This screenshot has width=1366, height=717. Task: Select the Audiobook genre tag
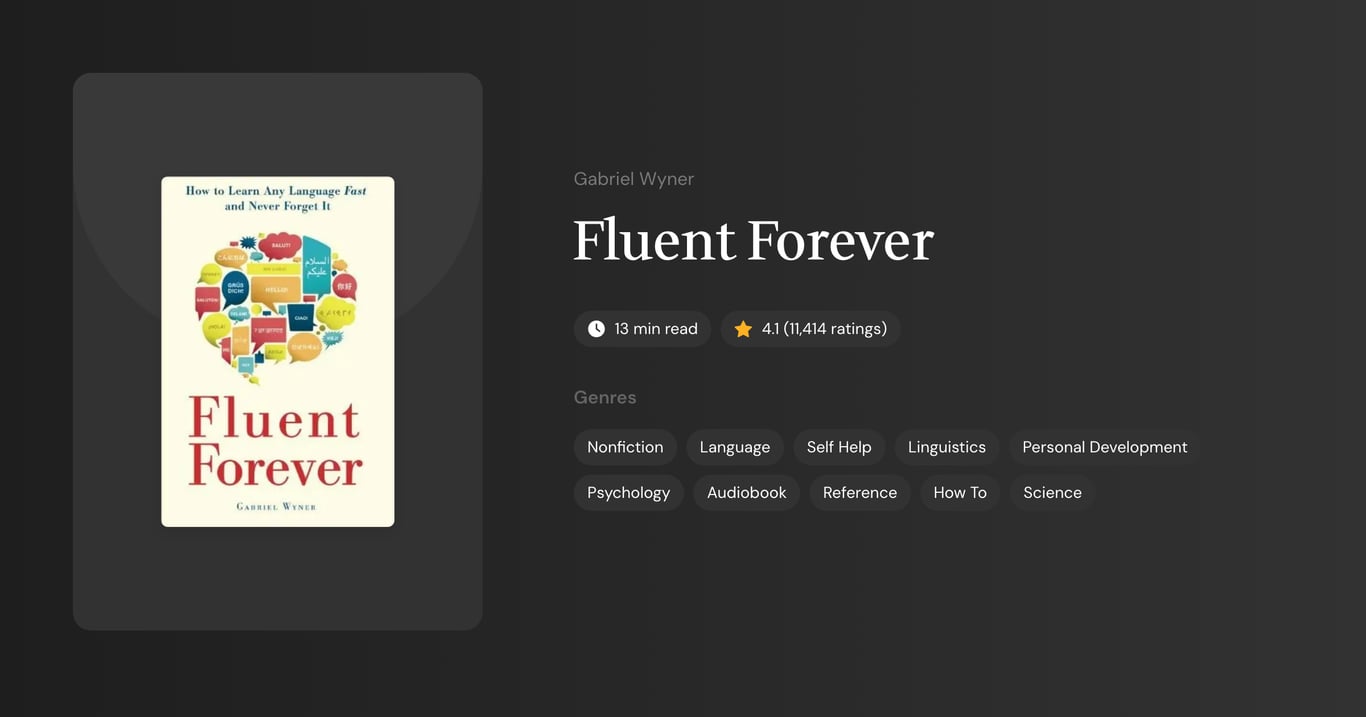tap(746, 492)
